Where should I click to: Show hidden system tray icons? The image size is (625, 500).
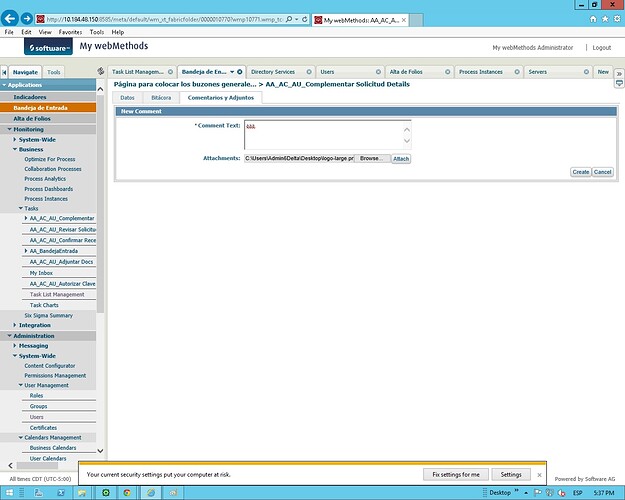pos(526,493)
